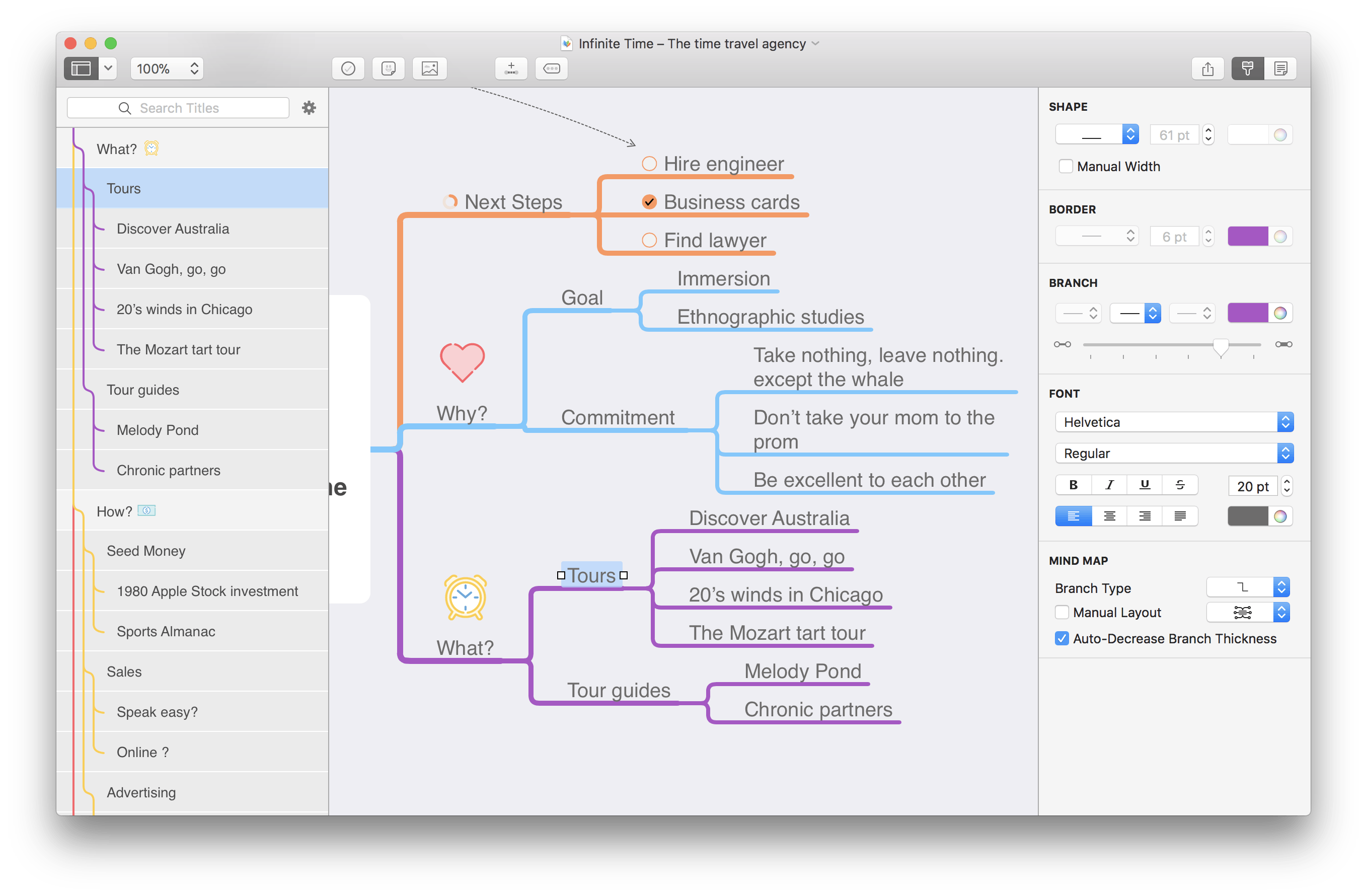The width and height of the screenshot is (1367, 896).
Task: Select Tours in the outline
Action: [192, 188]
